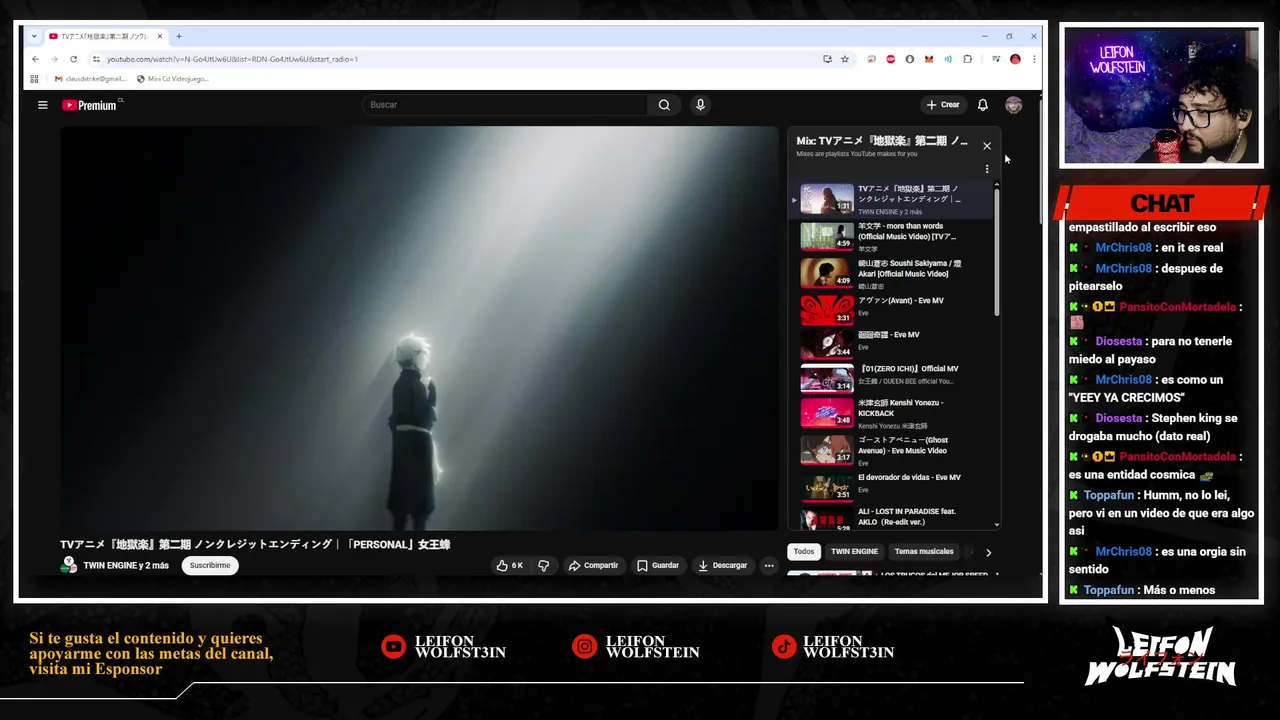The image size is (1280, 720).
Task: Open more actions ellipsis under video
Action: (769, 565)
